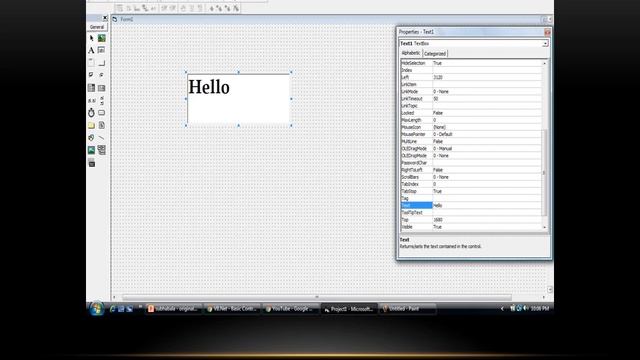Click the Left property value 3120
Viewport: 640px width, 360px height.
tap(487, 77)
